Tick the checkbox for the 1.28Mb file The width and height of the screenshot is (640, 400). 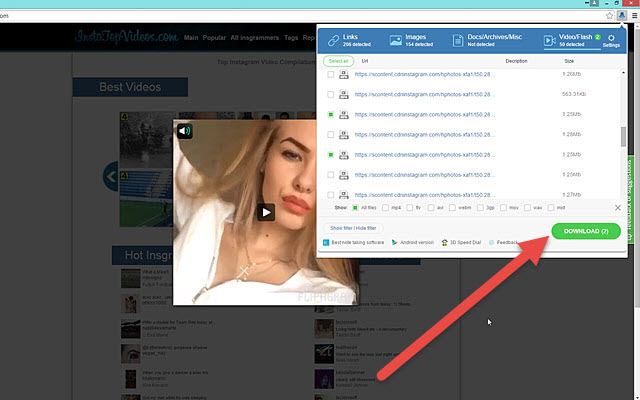coord(331,135)
